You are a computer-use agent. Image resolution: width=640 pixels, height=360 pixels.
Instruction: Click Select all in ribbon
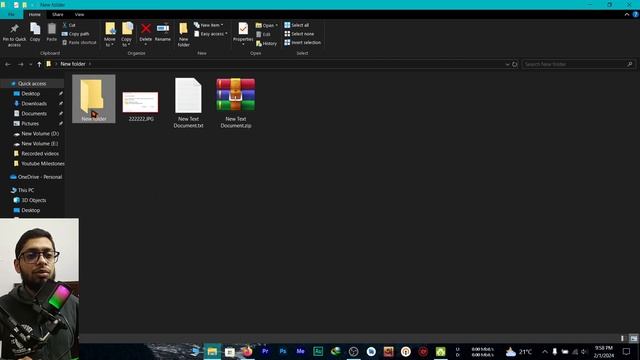(297, 25)
